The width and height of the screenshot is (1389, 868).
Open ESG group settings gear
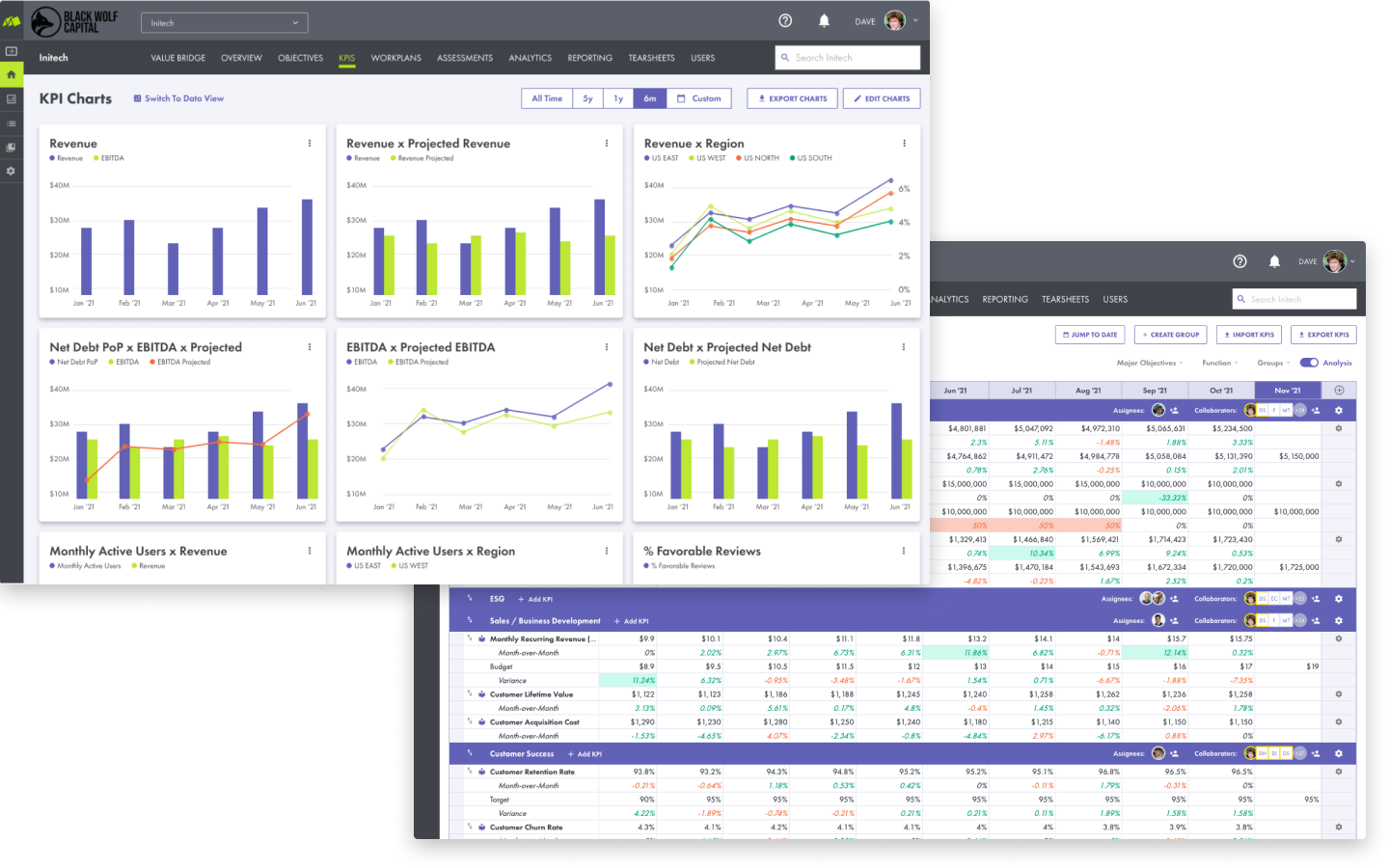coord(1339,599)
